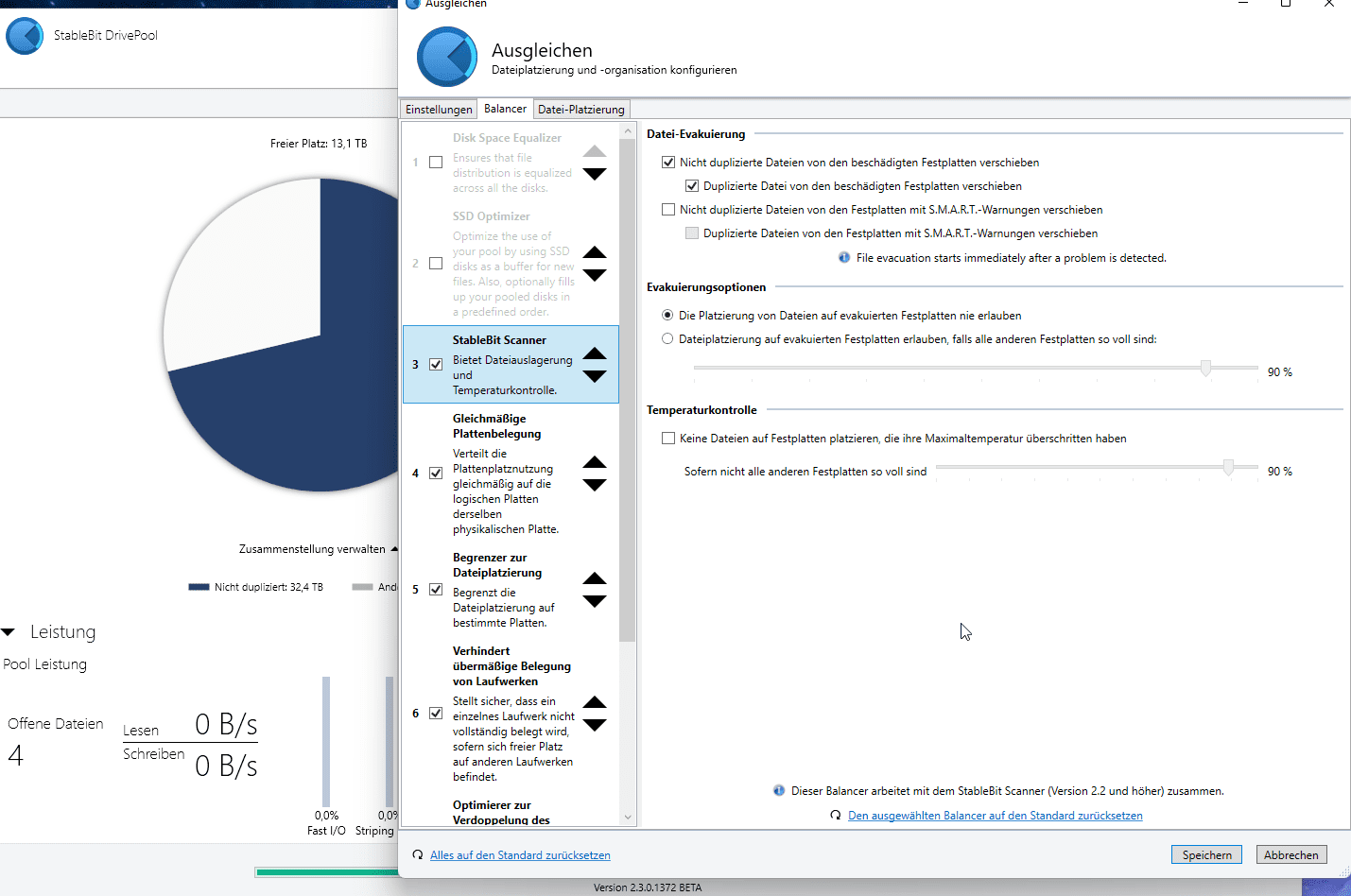Move Gleichmäßige Plattenbelegung balancer up
The image size is (1351, 896).
tap(595, 462)
